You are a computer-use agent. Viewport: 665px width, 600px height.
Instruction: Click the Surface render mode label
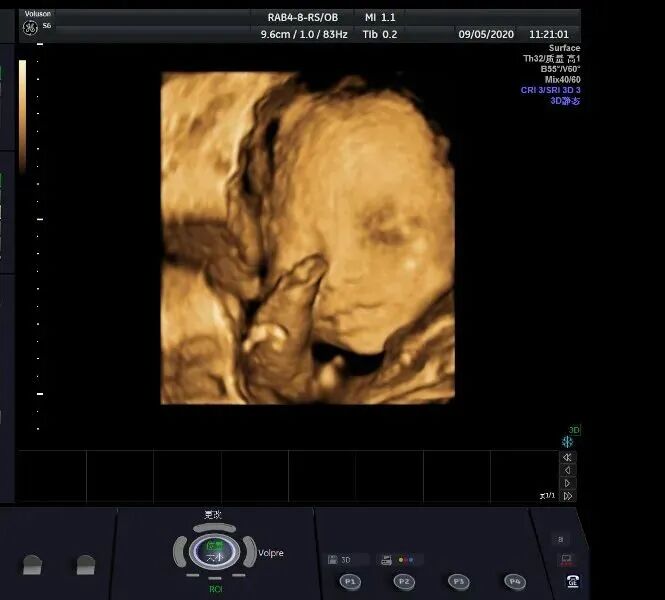coord(564,48)
